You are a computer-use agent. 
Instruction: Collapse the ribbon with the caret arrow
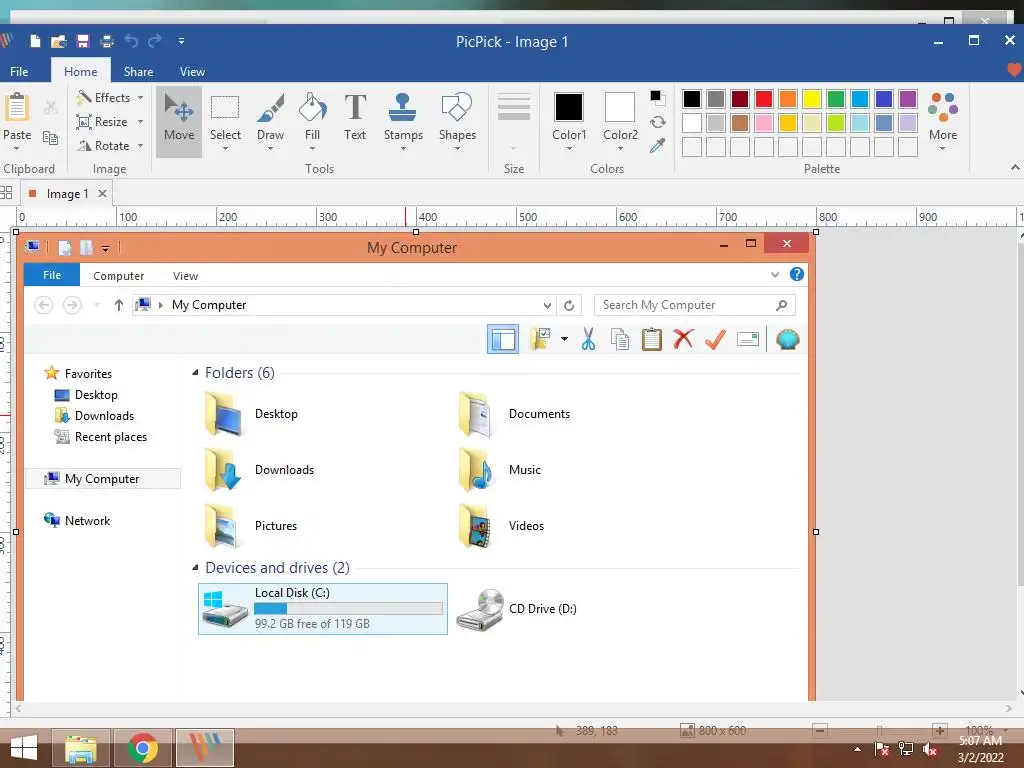pos(1015,168)
